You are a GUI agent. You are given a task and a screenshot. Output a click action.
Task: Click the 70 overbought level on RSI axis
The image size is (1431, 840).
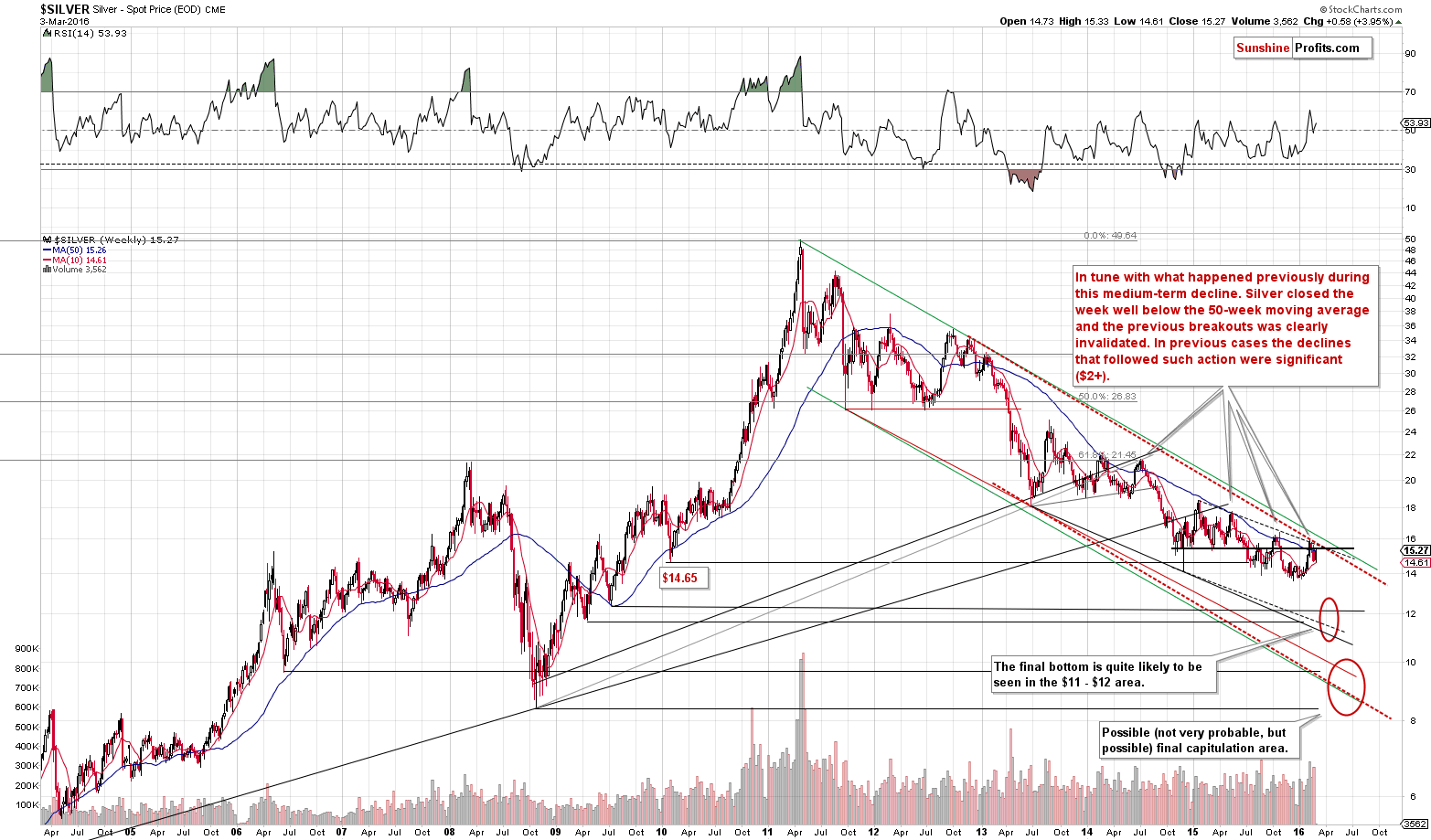[1411, 92]
